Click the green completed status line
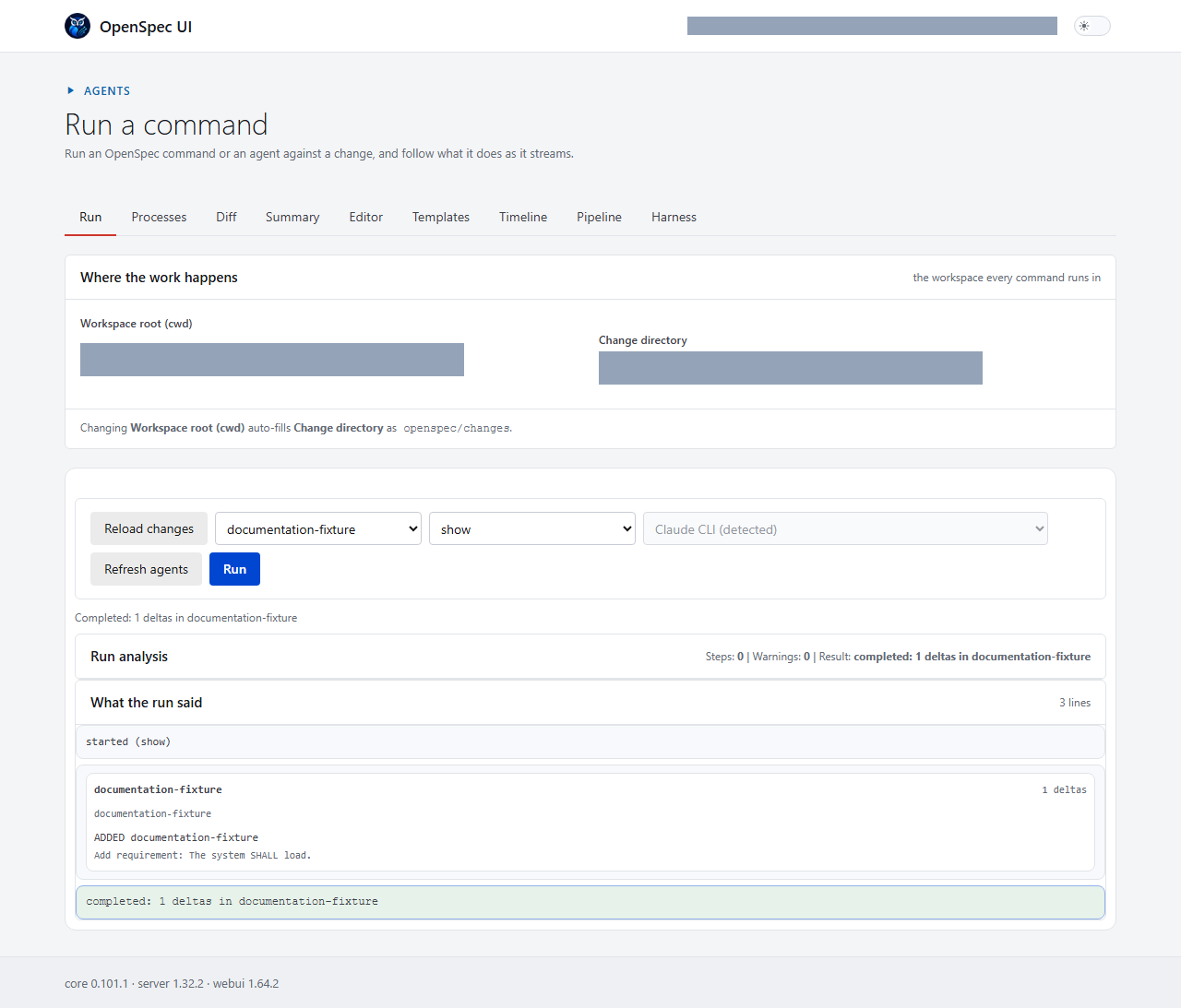The height and width of the screenshot is (1008, 1181). pos(590,902)
